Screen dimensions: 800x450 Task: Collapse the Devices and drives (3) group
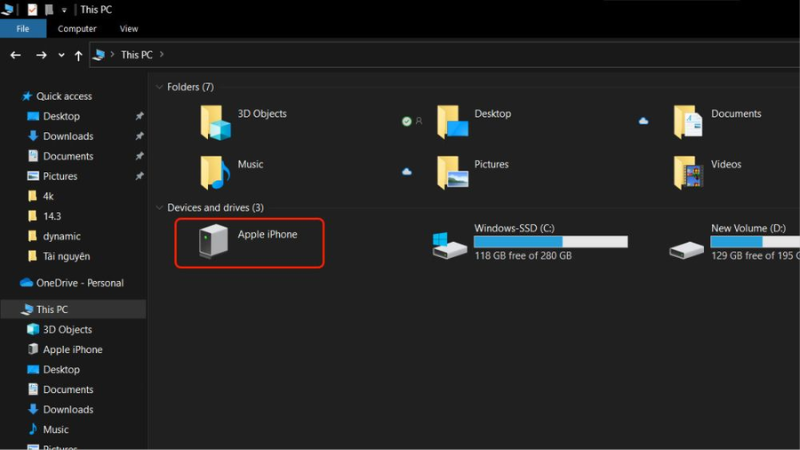coord(159,208)
